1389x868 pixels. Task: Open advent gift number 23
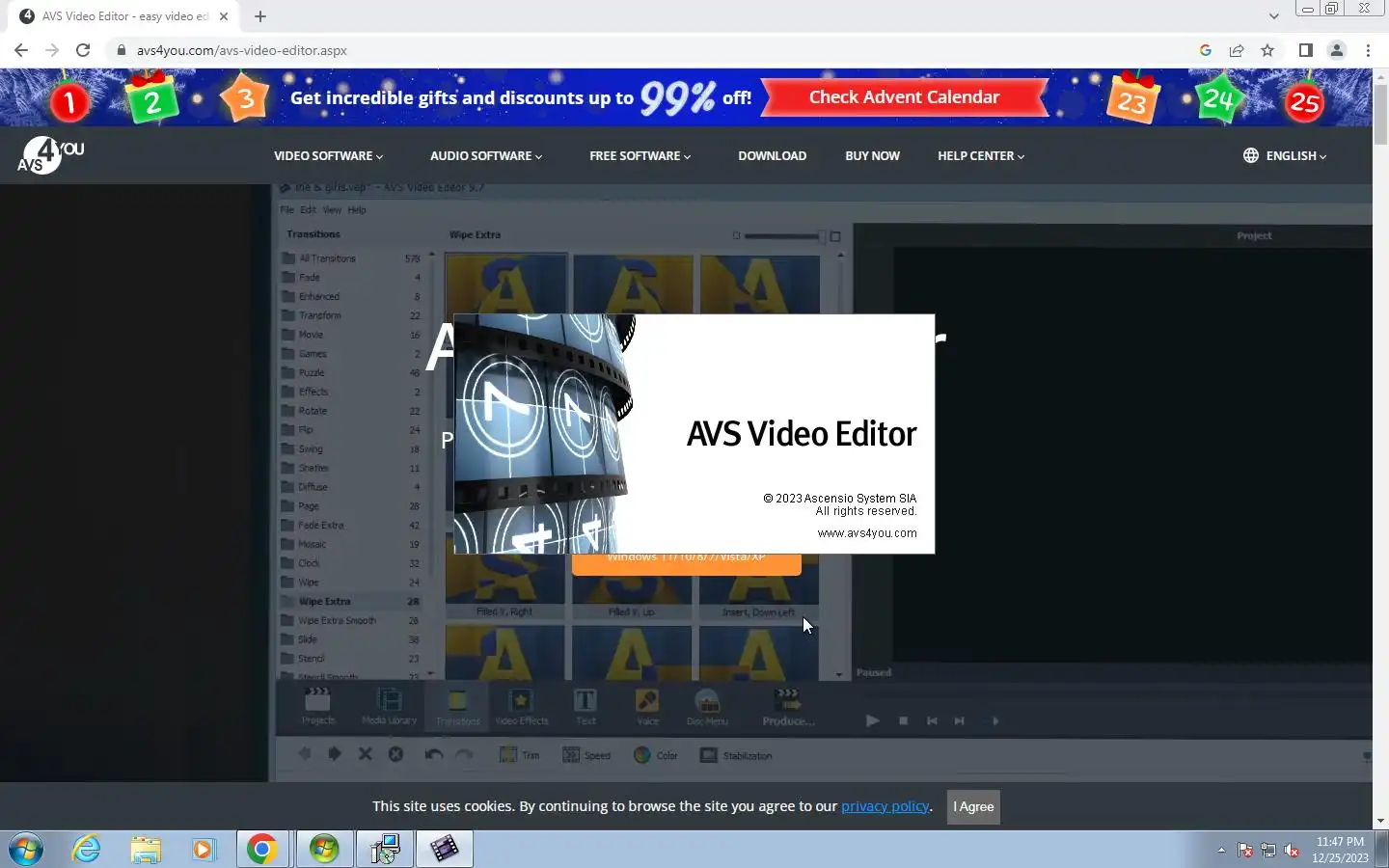point(1131,99)
